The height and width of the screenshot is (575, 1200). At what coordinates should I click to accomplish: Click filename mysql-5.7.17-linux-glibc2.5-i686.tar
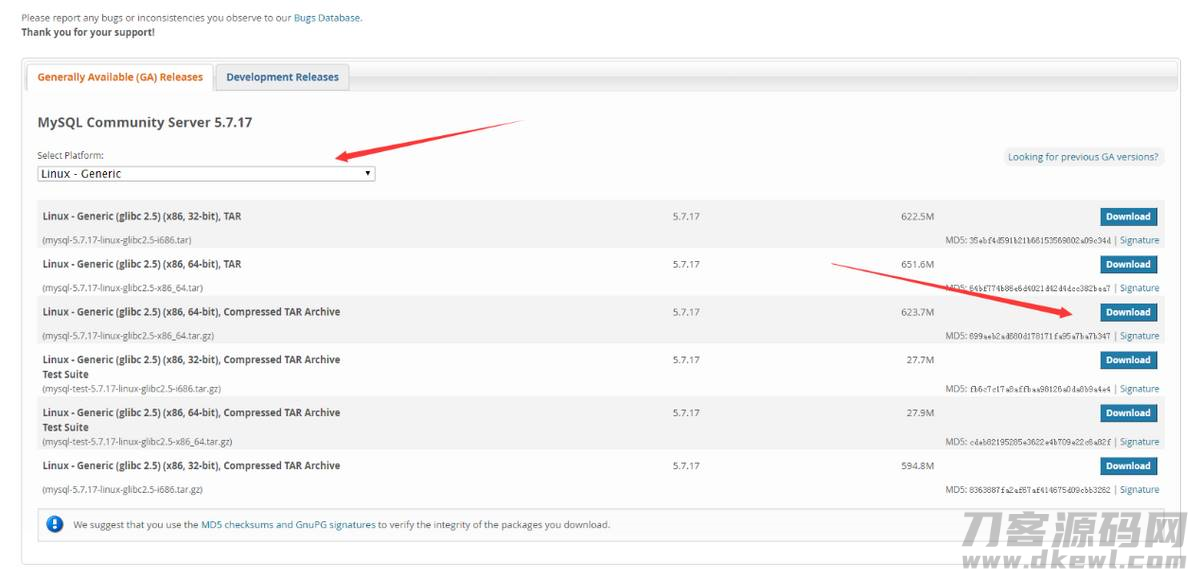click(x=117, y=240)
